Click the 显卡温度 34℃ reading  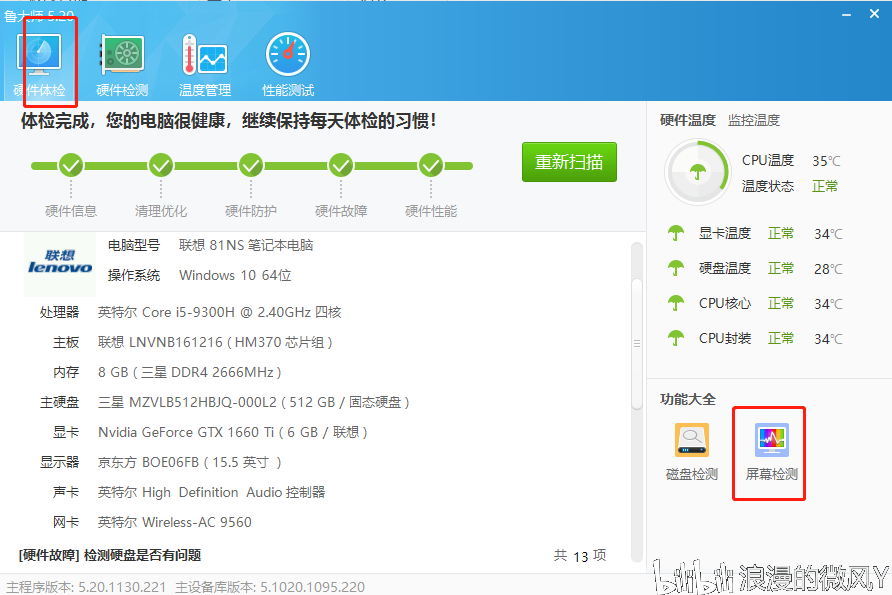pos(828,234)
